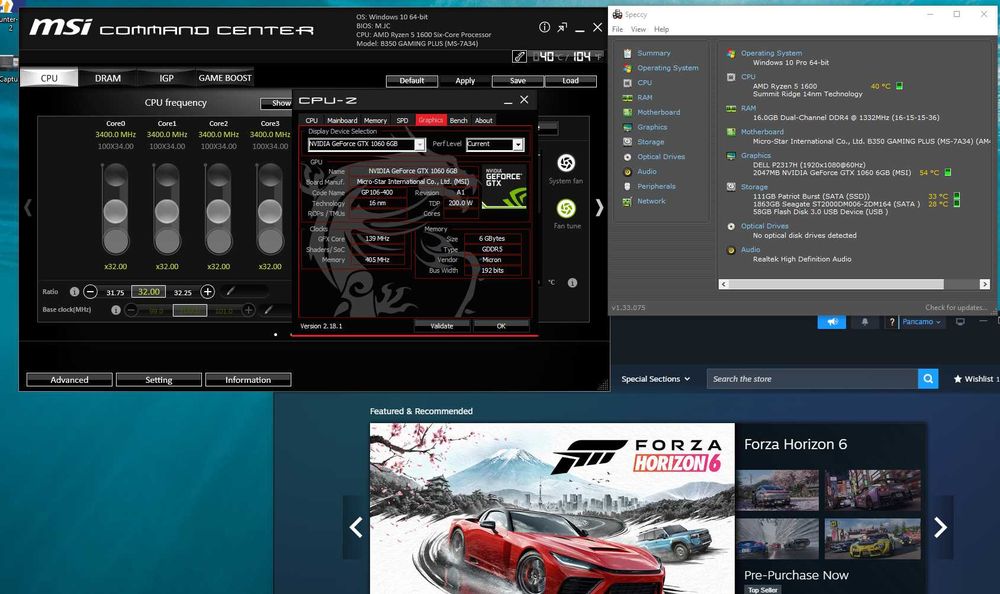Go to previous Command Center page arrow

[27, 207]
